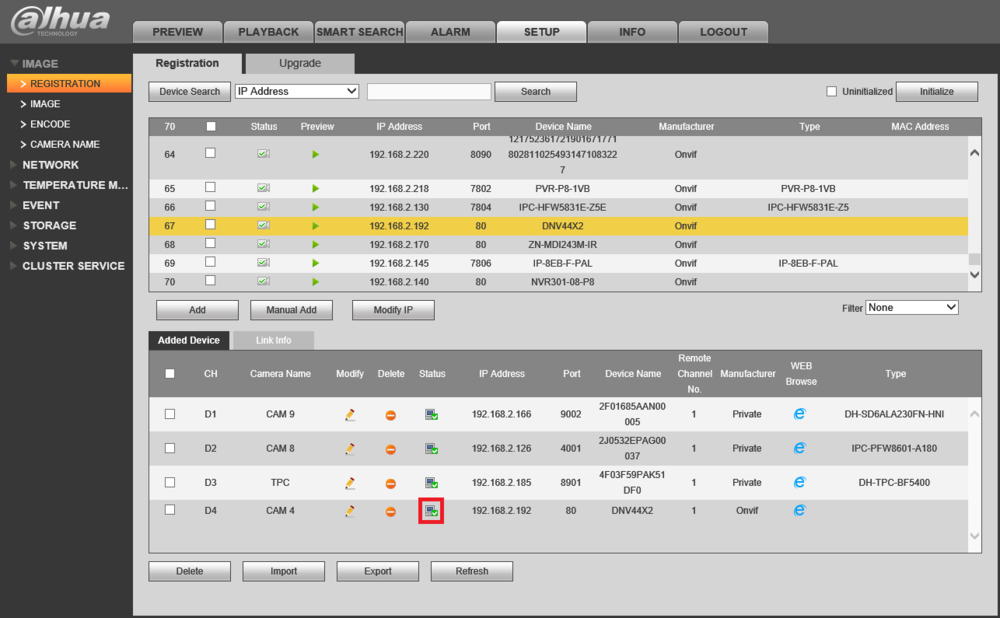
Task: Click the modify pencil icon for CAM 9
Action: [x=349, y=415]
